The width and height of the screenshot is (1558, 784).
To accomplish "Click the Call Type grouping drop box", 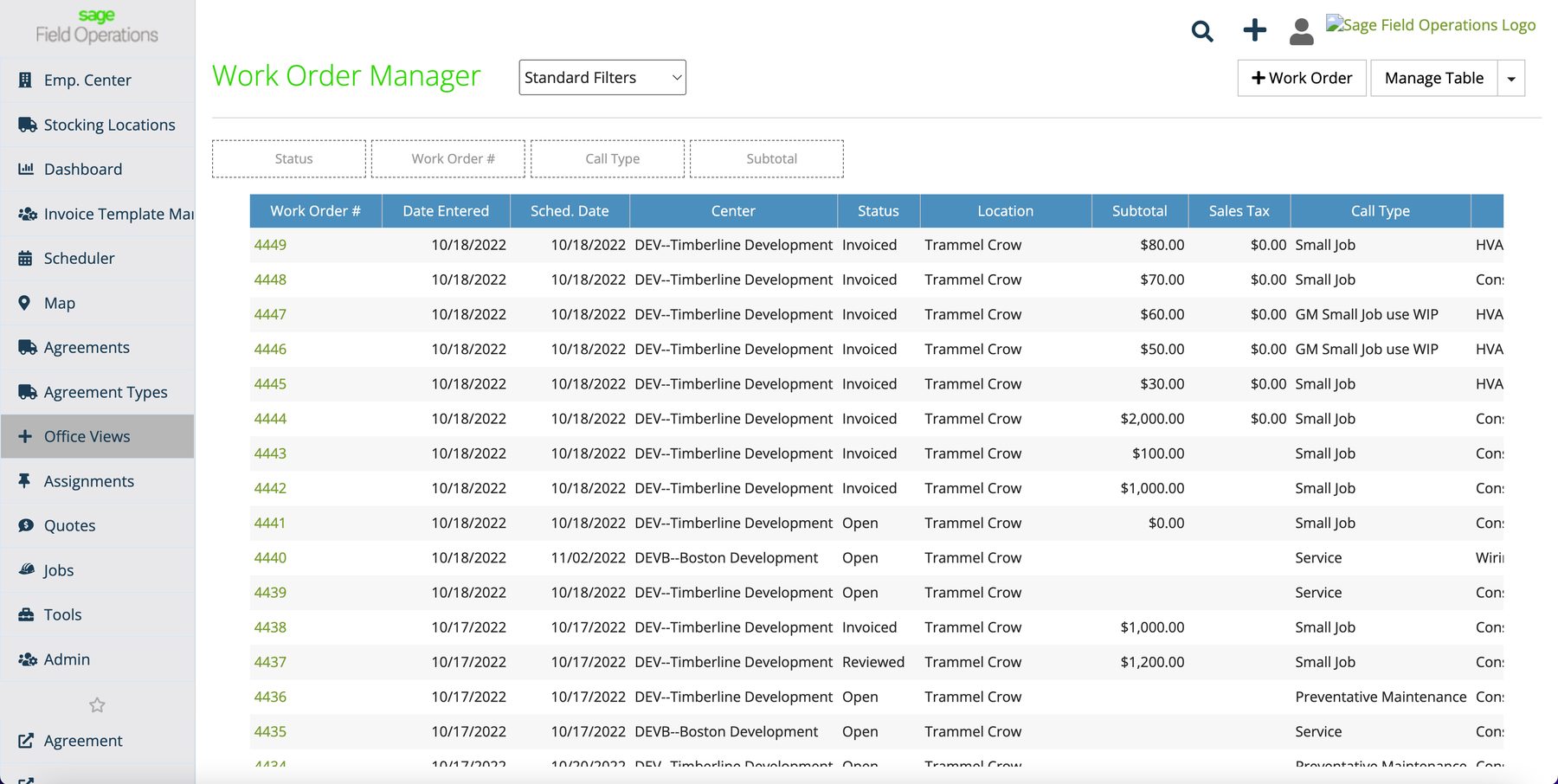I will 608,159.
